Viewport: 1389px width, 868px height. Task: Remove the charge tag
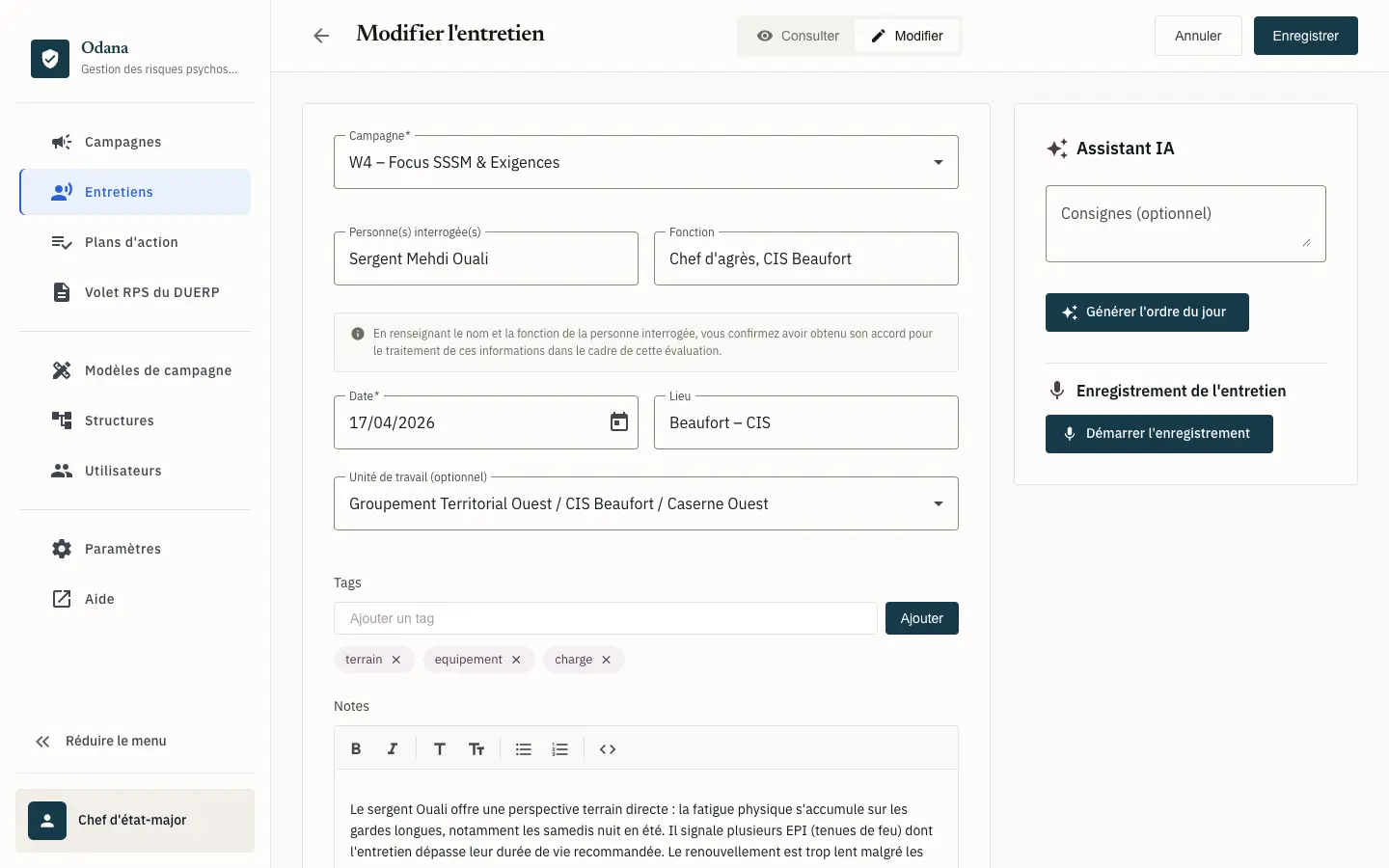[606, 660]
